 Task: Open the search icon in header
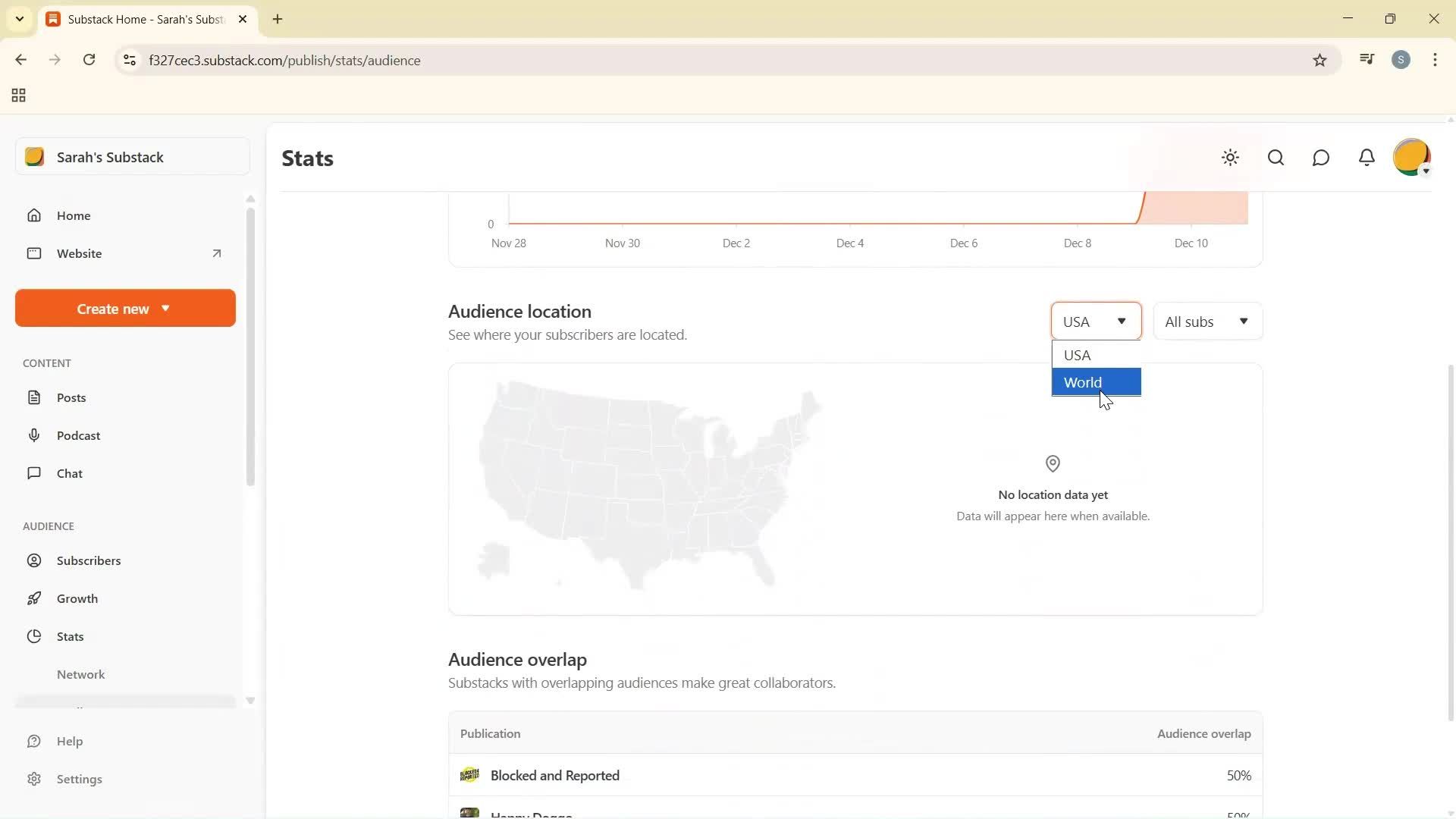pyautogui.click(x=1276, y=158)
